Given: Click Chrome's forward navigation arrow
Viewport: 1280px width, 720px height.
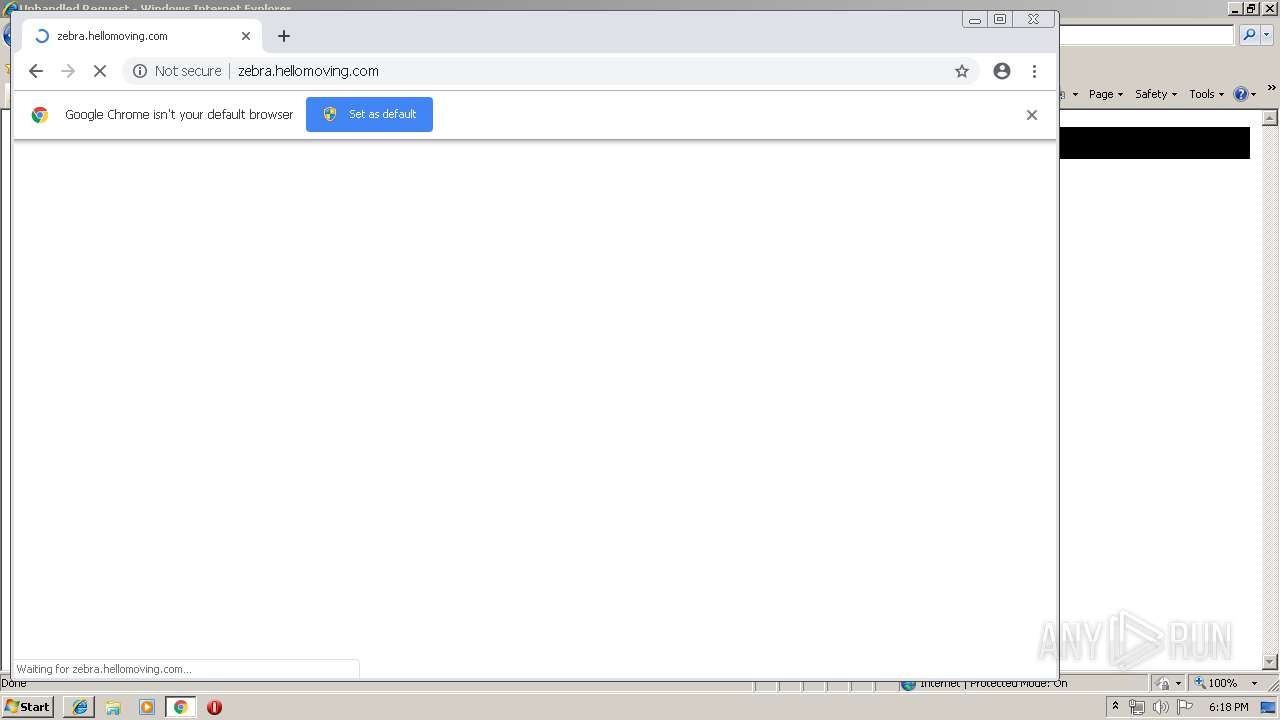Looking at the screenshot, I should [x=68, y=71].
